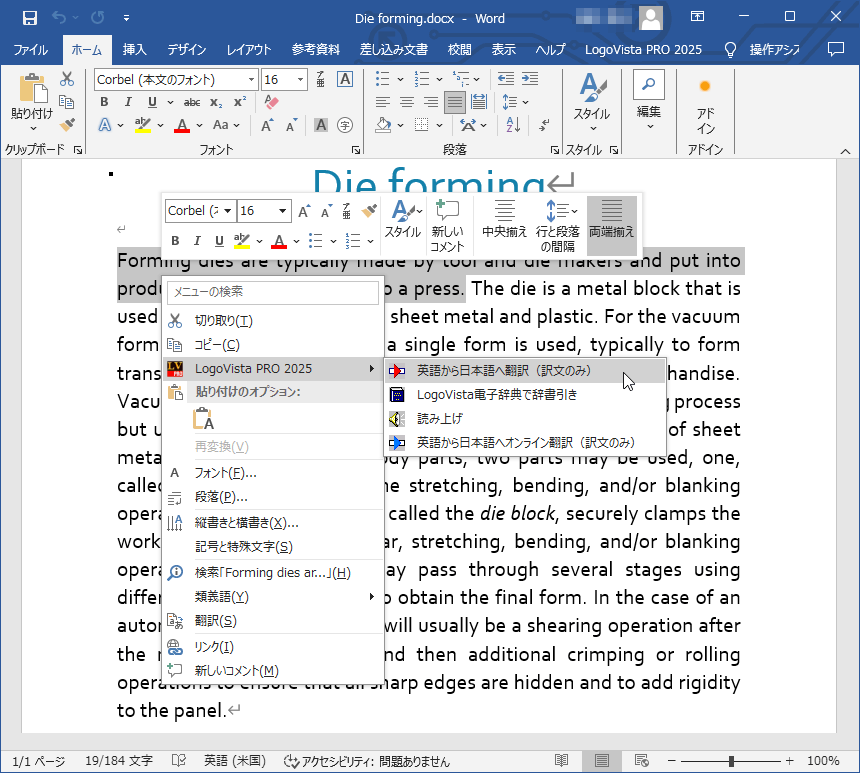Click the enclosed character (字) circle icon
Viewport: 860px width, 773px height.
pyautogui.click(x=344, y=125)
